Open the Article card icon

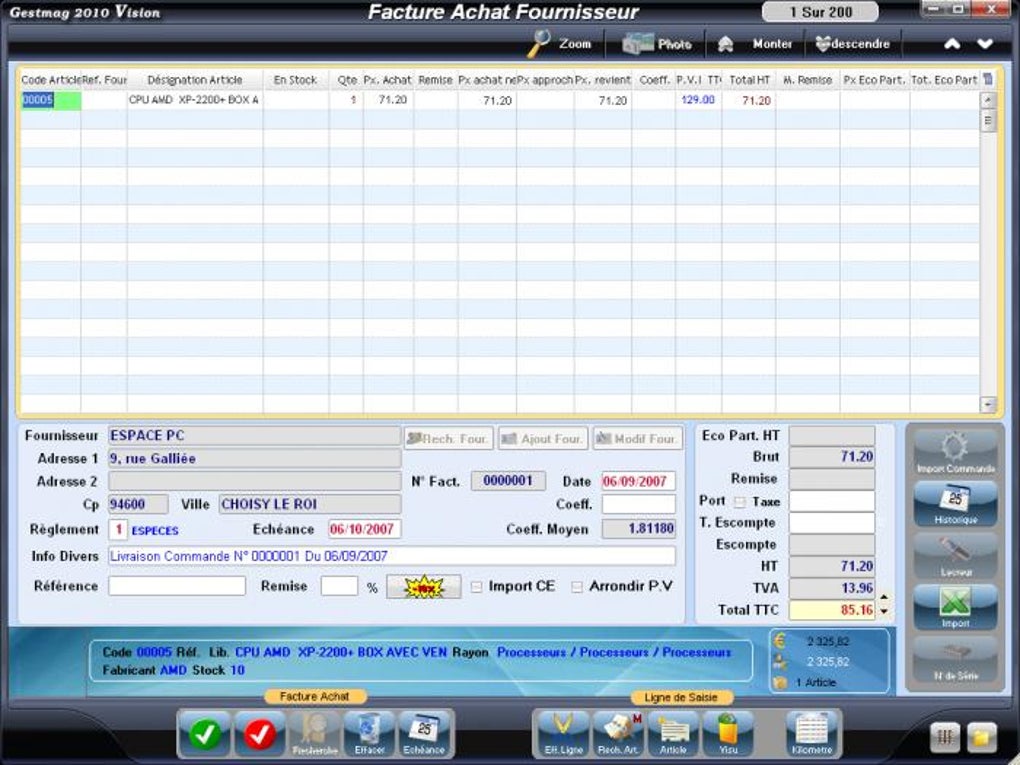[x=673, y=734]
